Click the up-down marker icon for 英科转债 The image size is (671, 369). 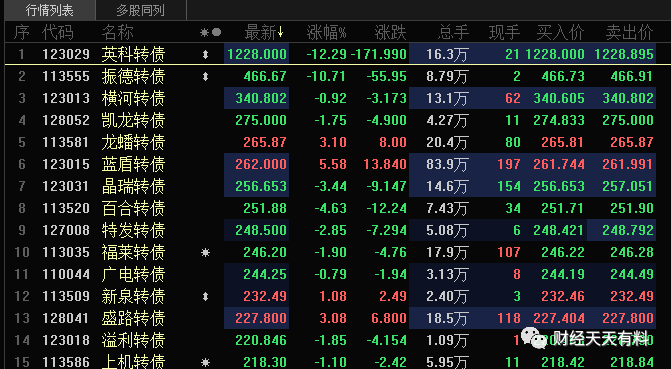pos(205,54)
